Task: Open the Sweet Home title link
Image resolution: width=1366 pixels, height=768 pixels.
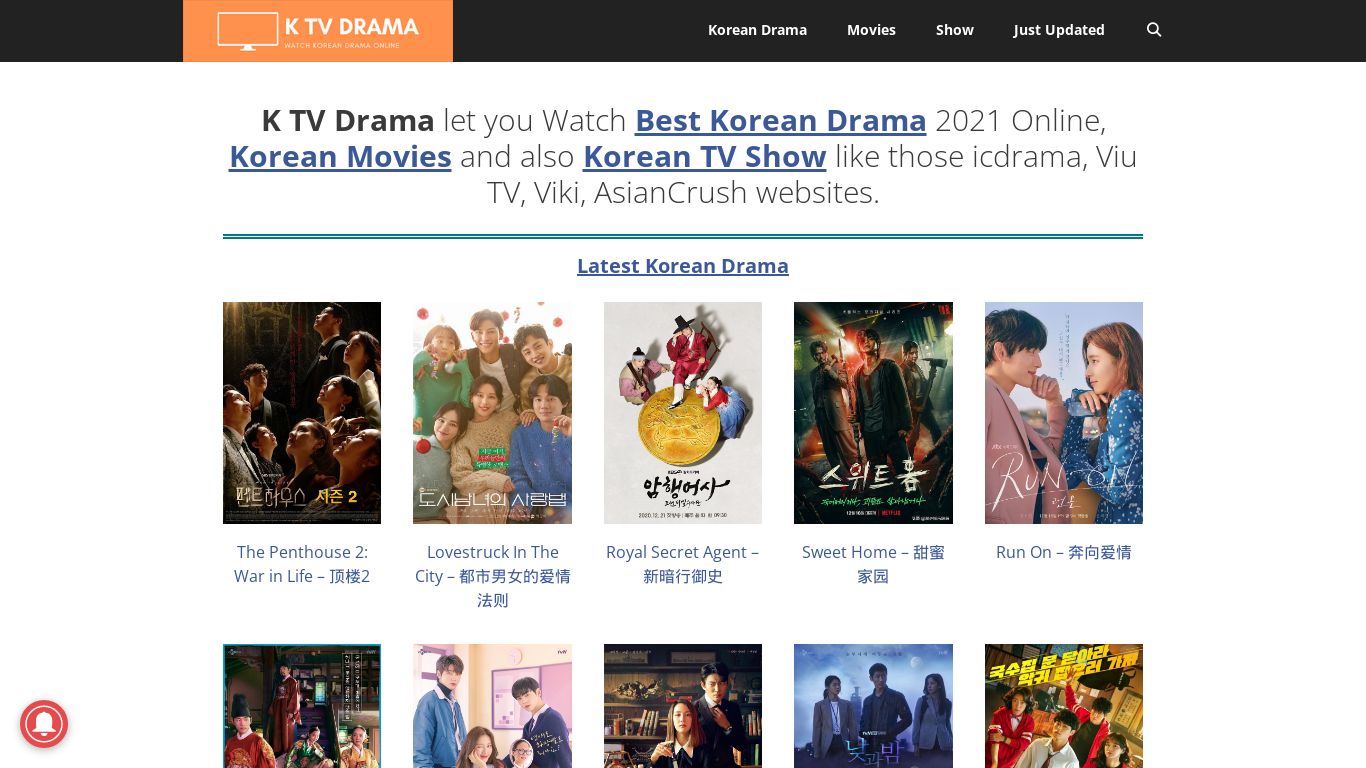Action: [x=873, y=564]
